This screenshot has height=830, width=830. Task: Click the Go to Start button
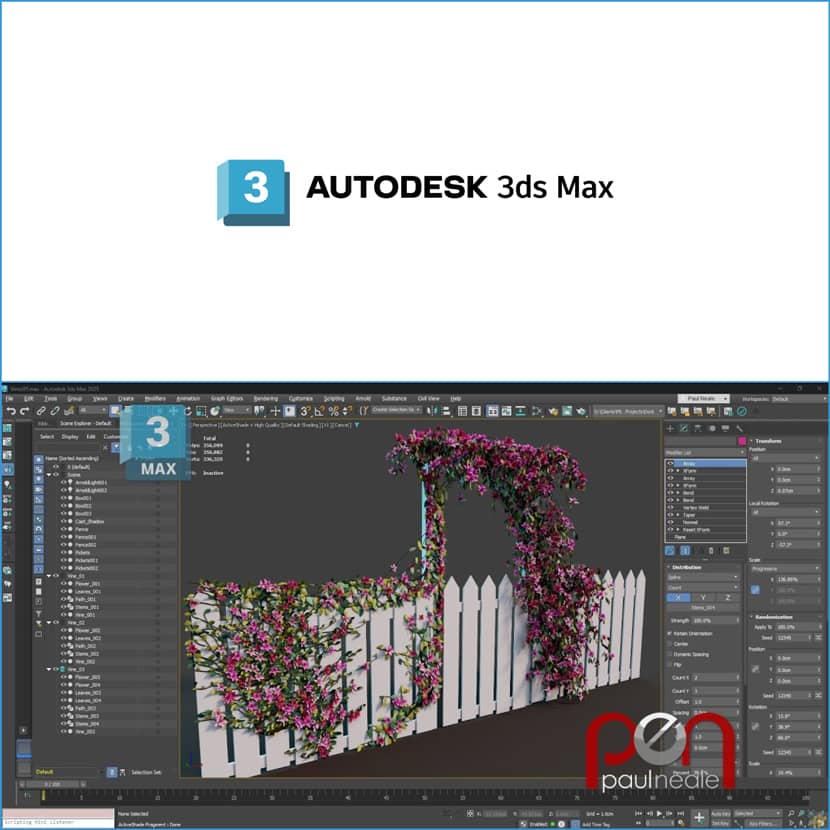click(638, 814)
